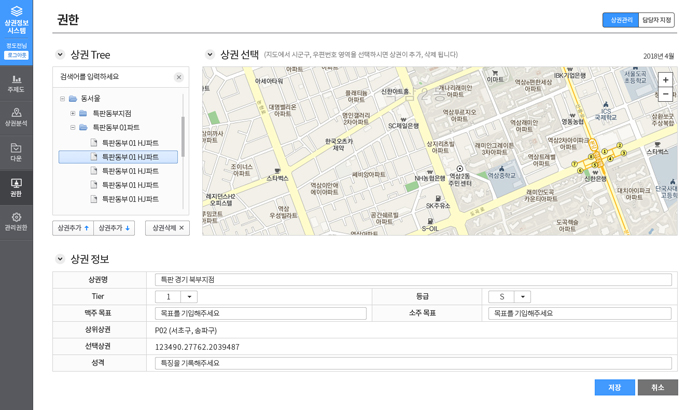Zoom out on the map
The image size is (700, 410).
pos(666,93)
